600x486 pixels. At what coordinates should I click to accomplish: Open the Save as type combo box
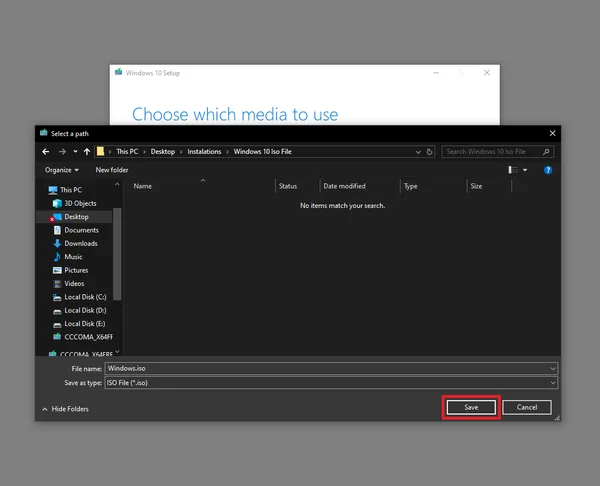331,383
